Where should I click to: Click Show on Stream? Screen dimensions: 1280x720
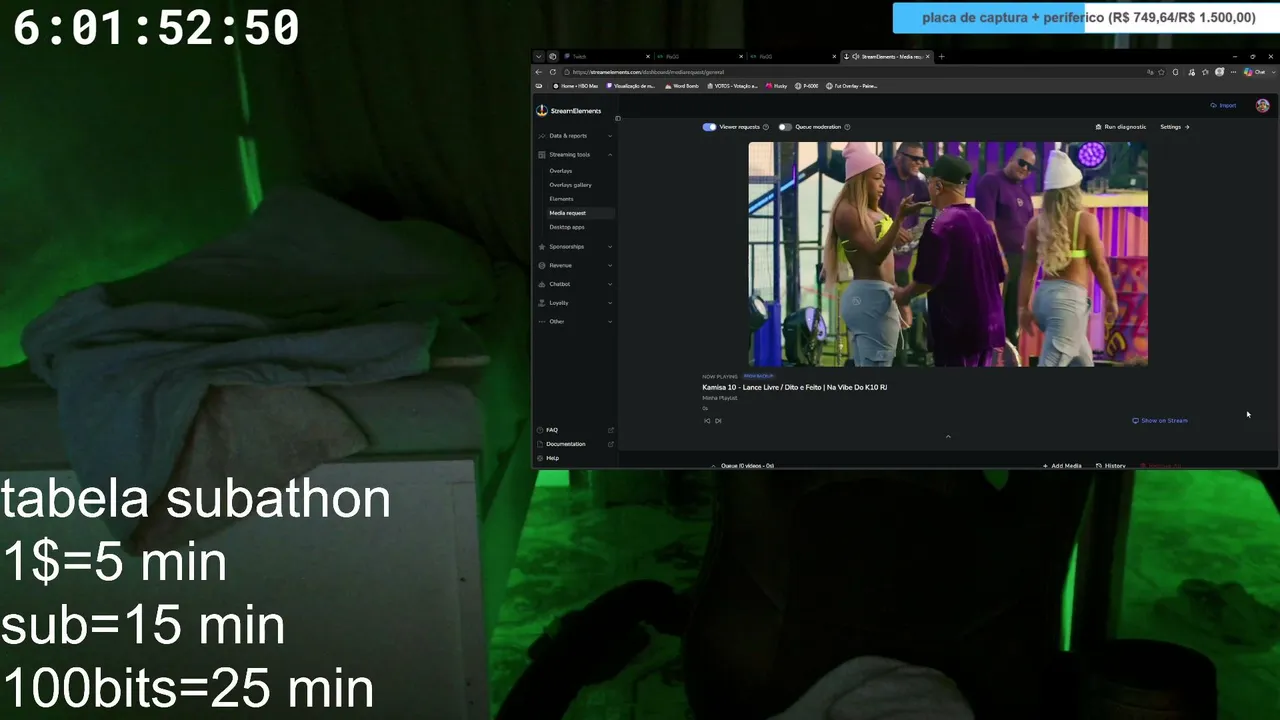[1160, 421]
